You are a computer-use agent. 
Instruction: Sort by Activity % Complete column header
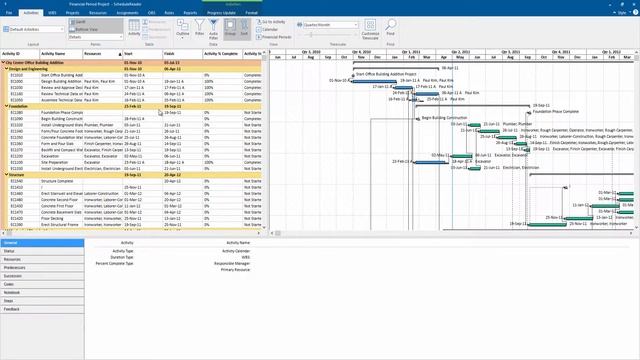[x=222, y=54]
